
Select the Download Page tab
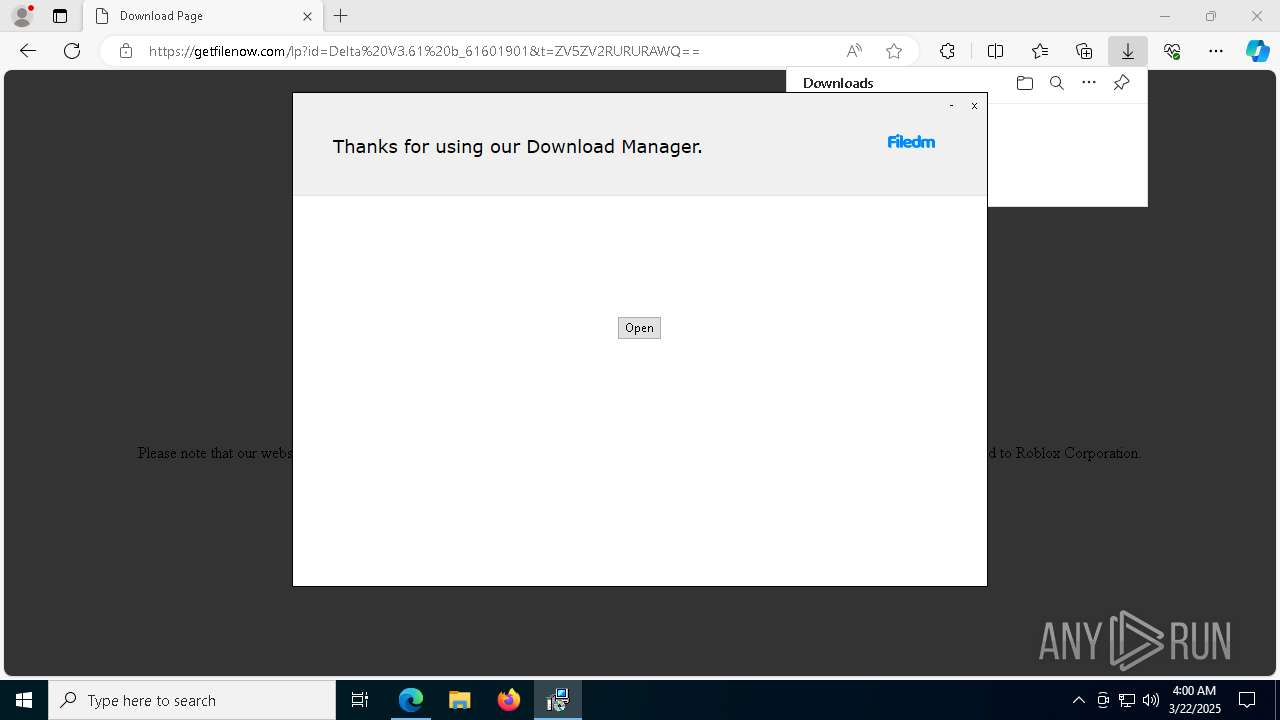(x=203, y=16)
